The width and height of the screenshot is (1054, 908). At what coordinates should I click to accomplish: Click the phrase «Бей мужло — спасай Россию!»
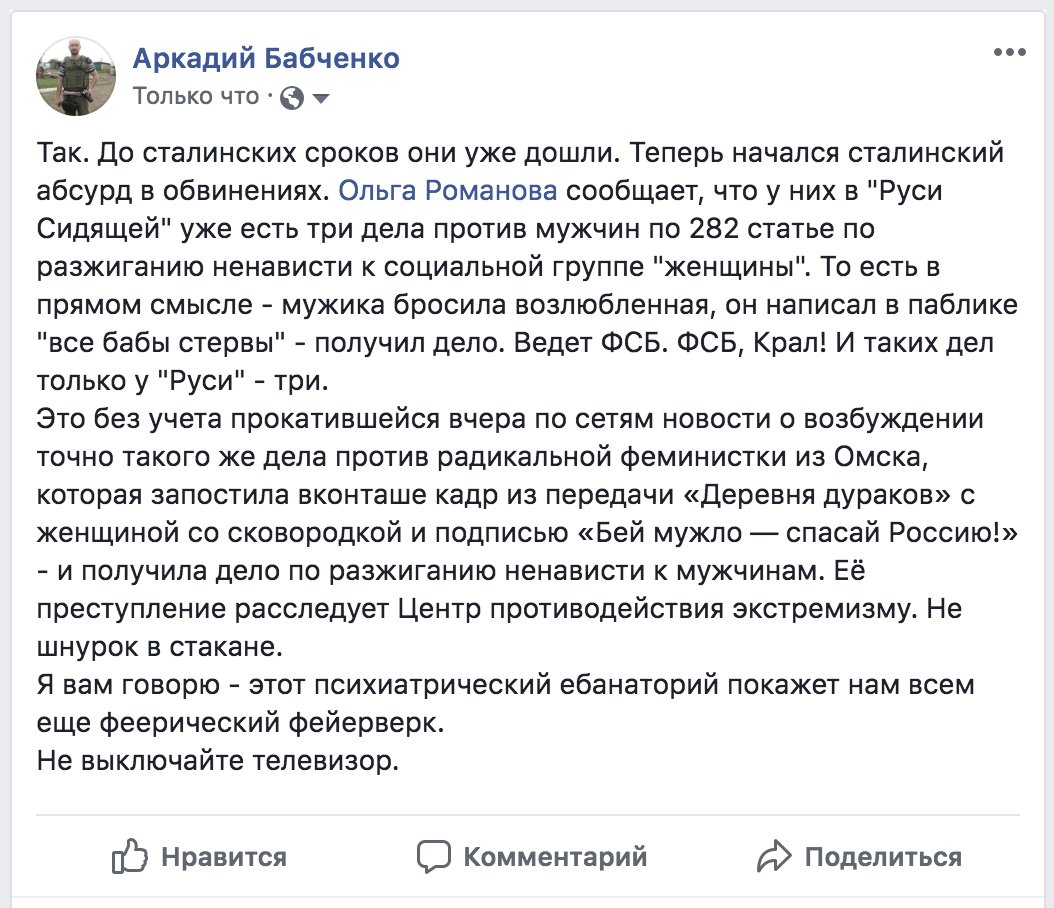(797, 533)
